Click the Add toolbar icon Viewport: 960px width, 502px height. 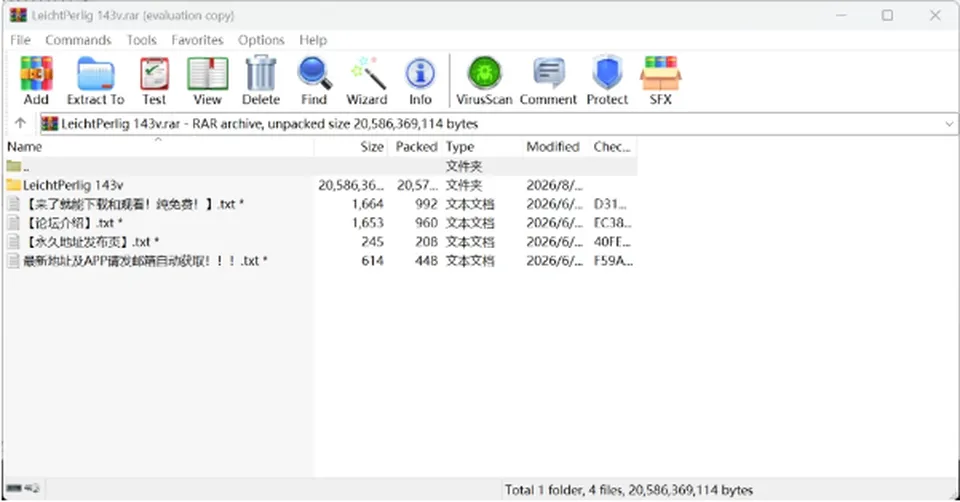(x=36, y=73)
